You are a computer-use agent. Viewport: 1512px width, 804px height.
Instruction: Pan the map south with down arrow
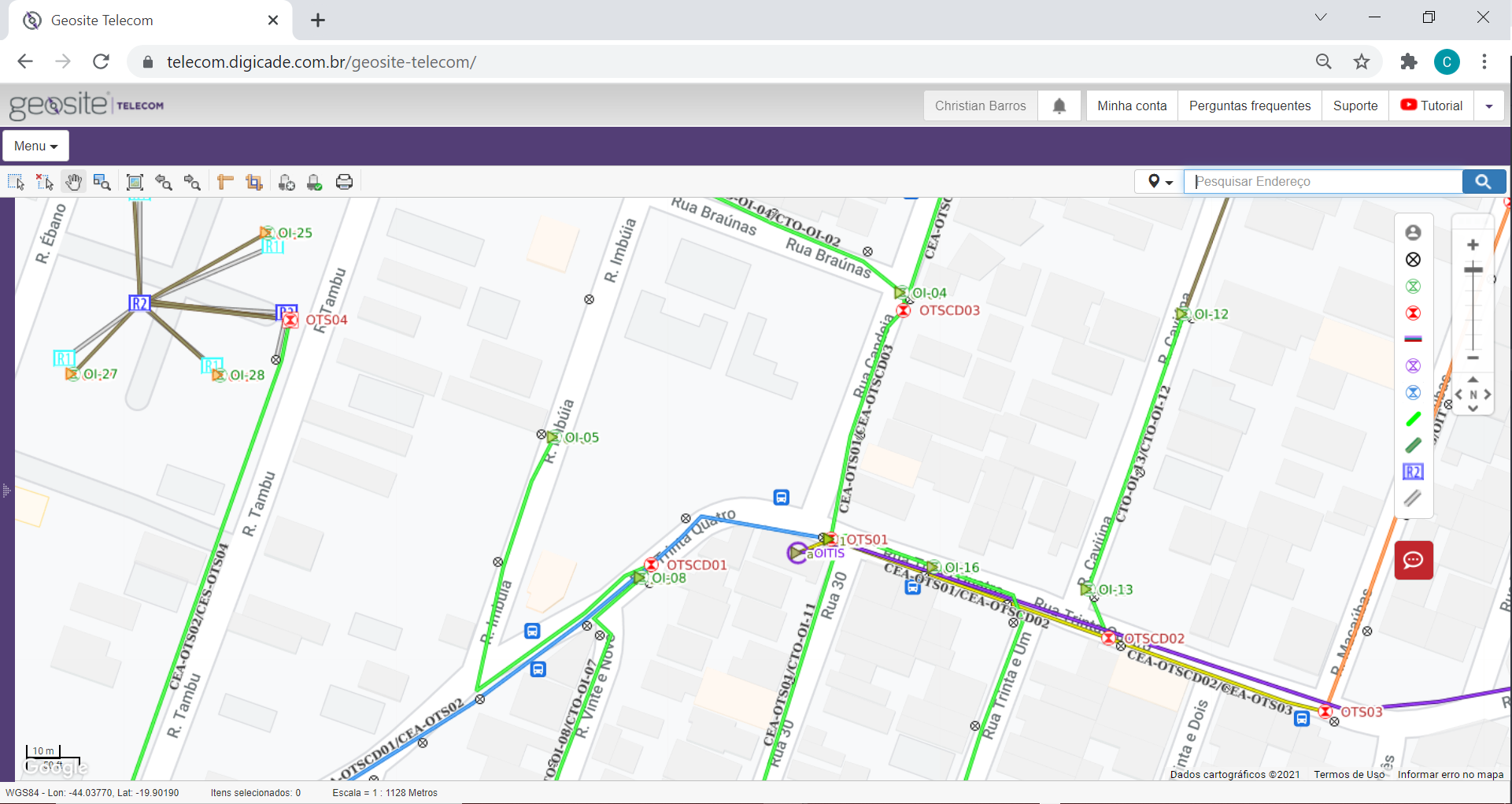pos(1473,409)
